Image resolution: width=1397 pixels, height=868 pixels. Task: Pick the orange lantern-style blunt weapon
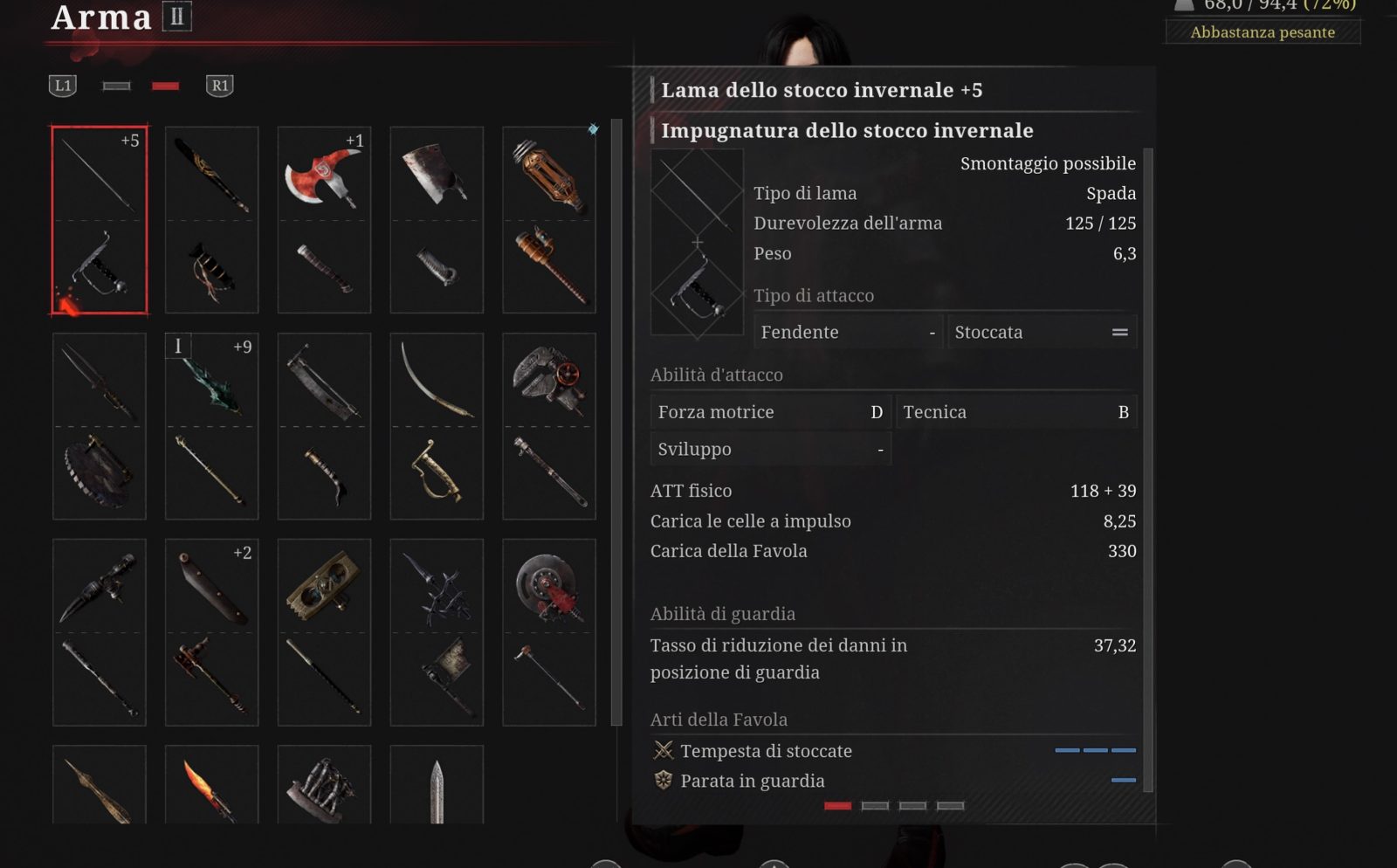[549, 220]
